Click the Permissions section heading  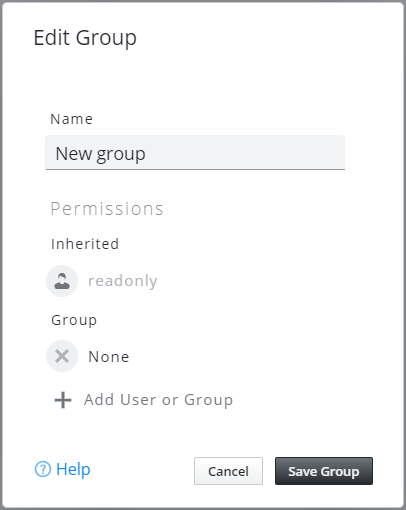pyautogui.click(x=107, y=209)
